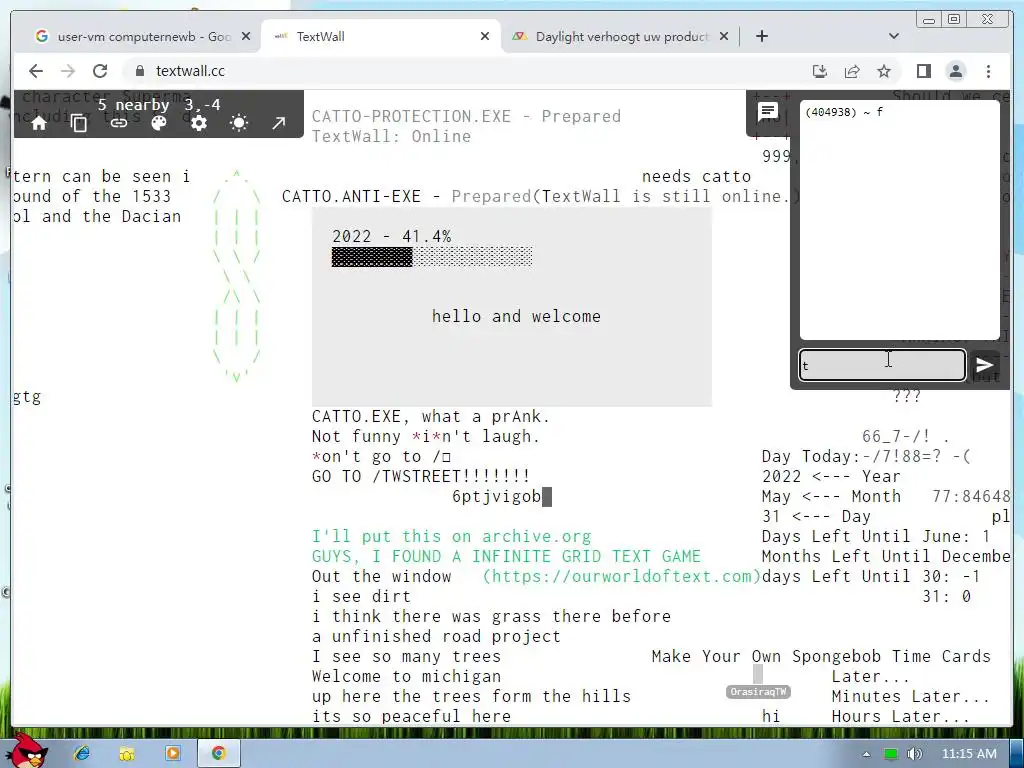1024x768 pixels.
Task: Send the chat message
Action: 984,365
